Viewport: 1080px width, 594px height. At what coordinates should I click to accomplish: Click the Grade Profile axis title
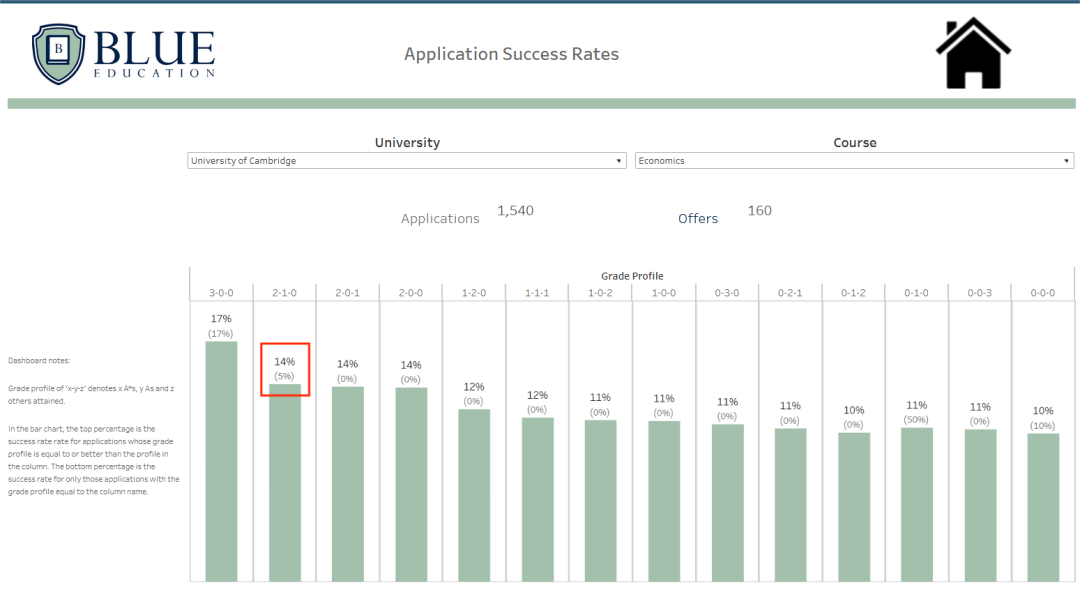click(x=632, y=276)
